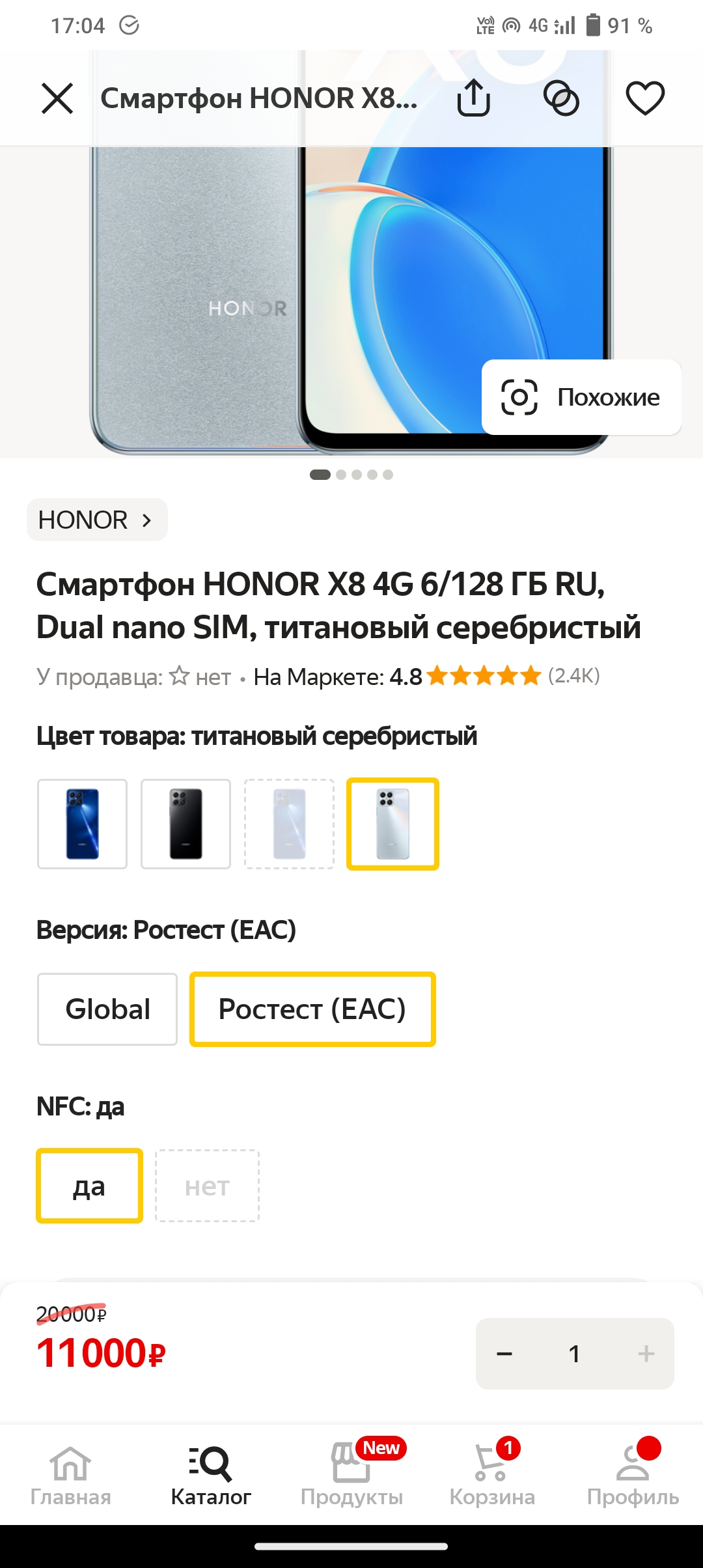The height and width of the screenshot is (1568, 703).
Task: Select the blue color swatch
Action: [x=82, y=824]
